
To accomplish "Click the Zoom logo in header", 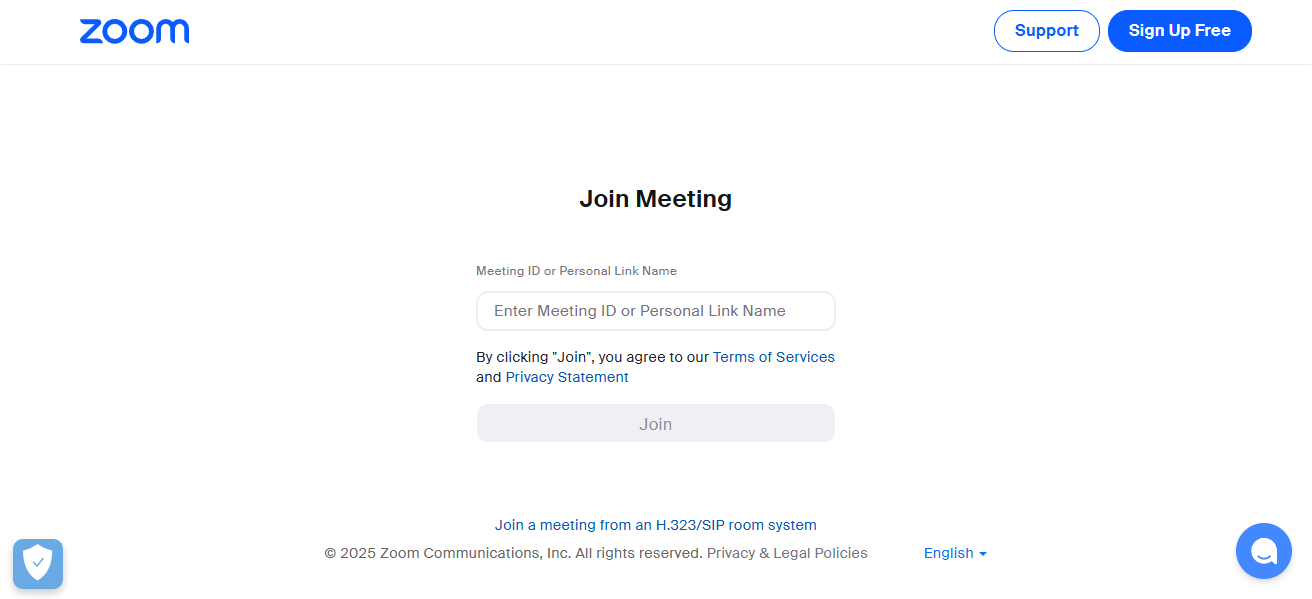I will pos(134,31).
